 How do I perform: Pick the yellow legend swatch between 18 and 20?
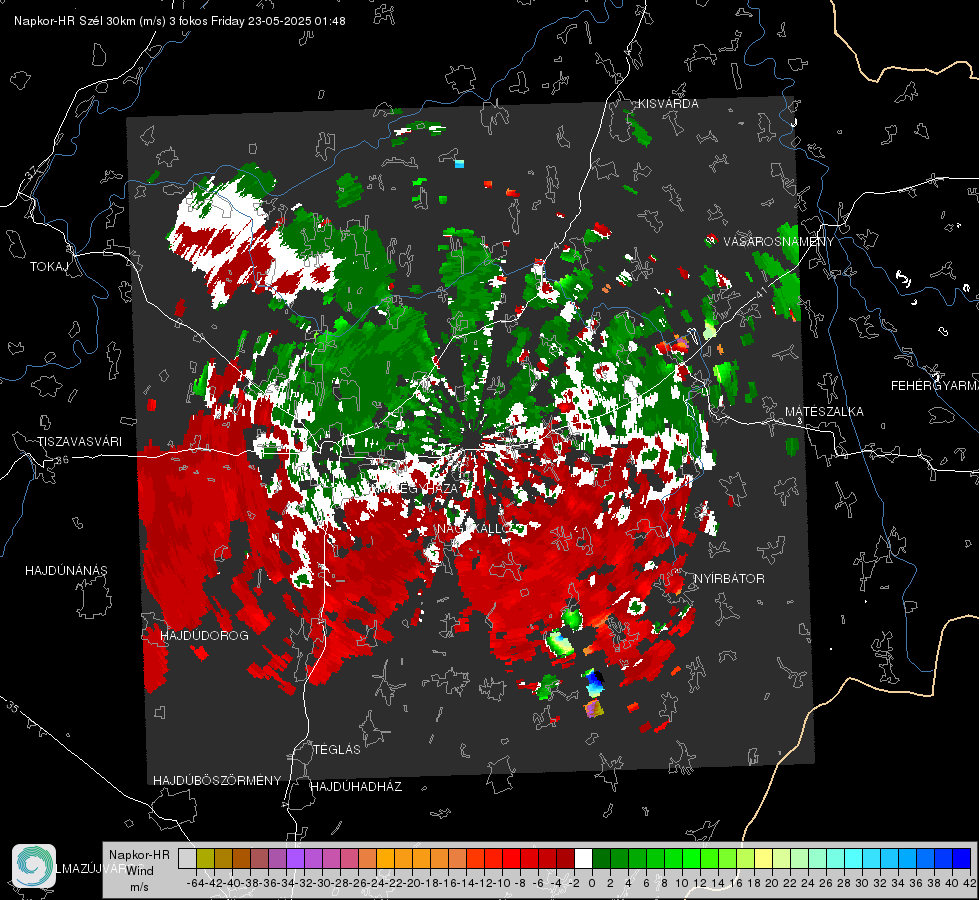point(764,859)
